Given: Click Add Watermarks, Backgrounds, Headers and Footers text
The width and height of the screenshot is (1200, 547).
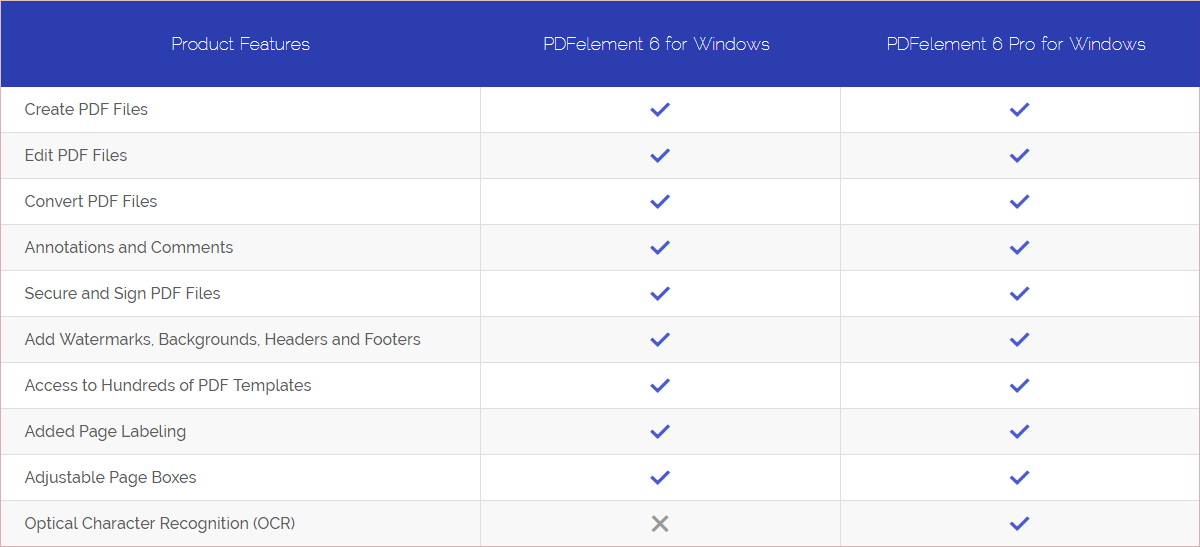Looking at the screenshot, I should (223, 339).
